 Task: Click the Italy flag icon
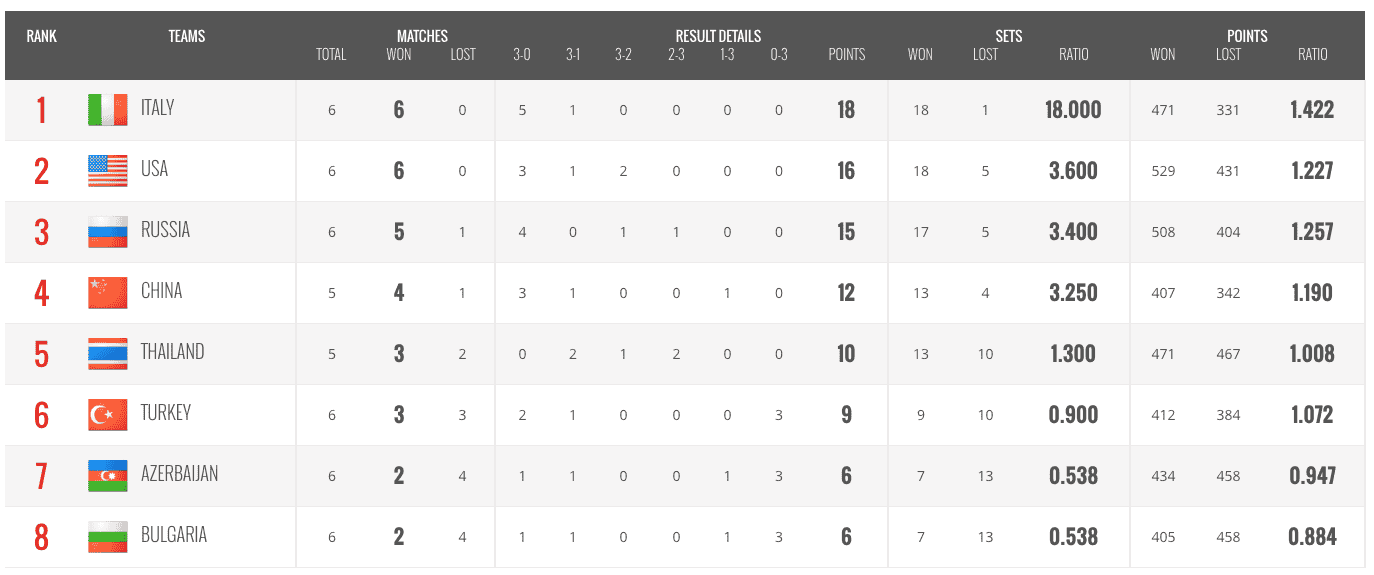tap(108, 110)
